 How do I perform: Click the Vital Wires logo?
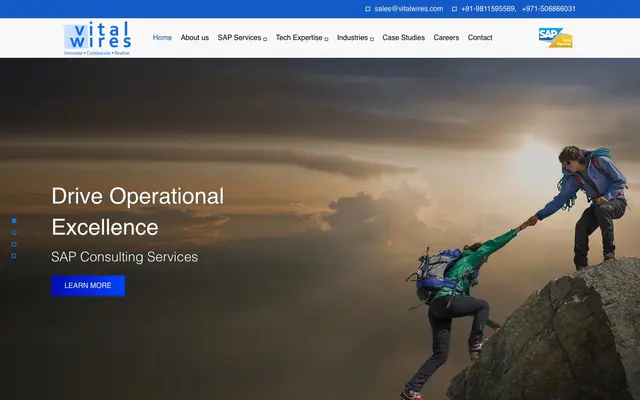(x=97, y=38)
